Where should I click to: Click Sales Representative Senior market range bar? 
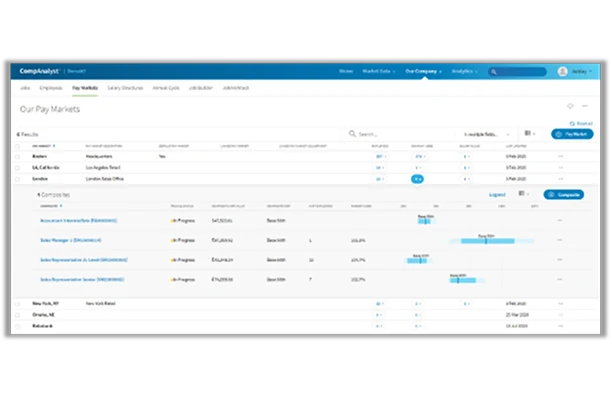[467, 280]
